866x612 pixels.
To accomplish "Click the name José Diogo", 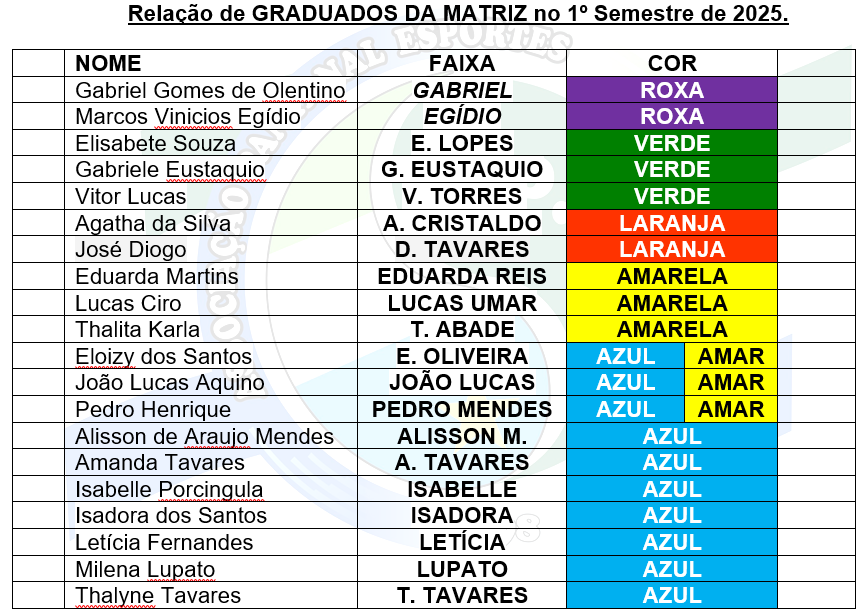I will pos(131,250).
